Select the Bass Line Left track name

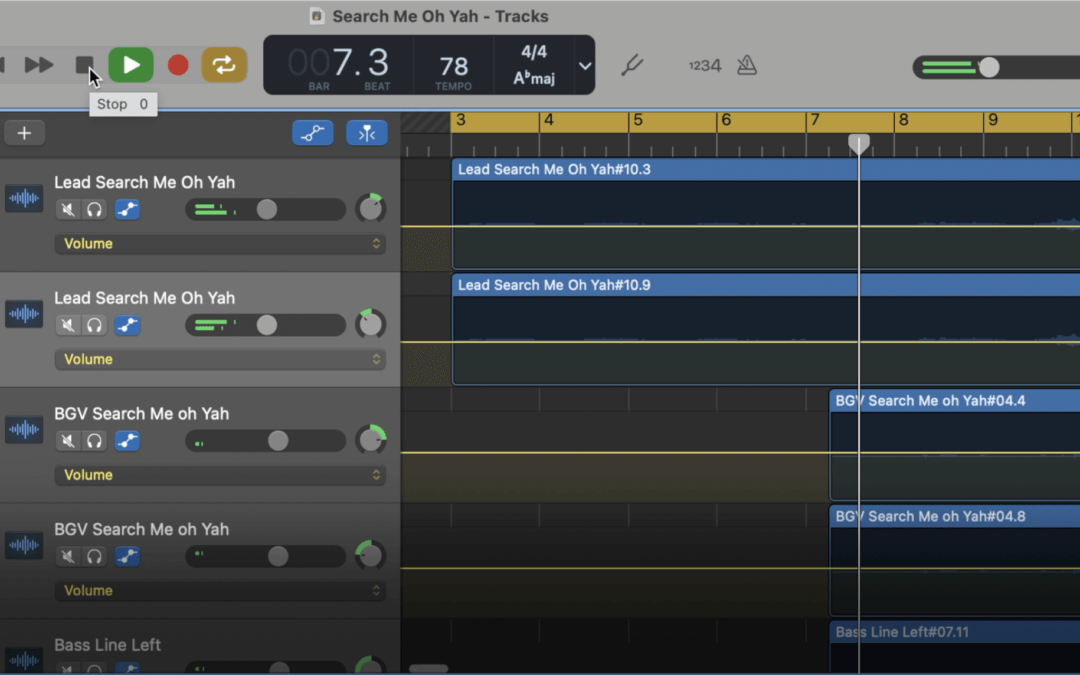pyautogui.click(x=107, y=645)
